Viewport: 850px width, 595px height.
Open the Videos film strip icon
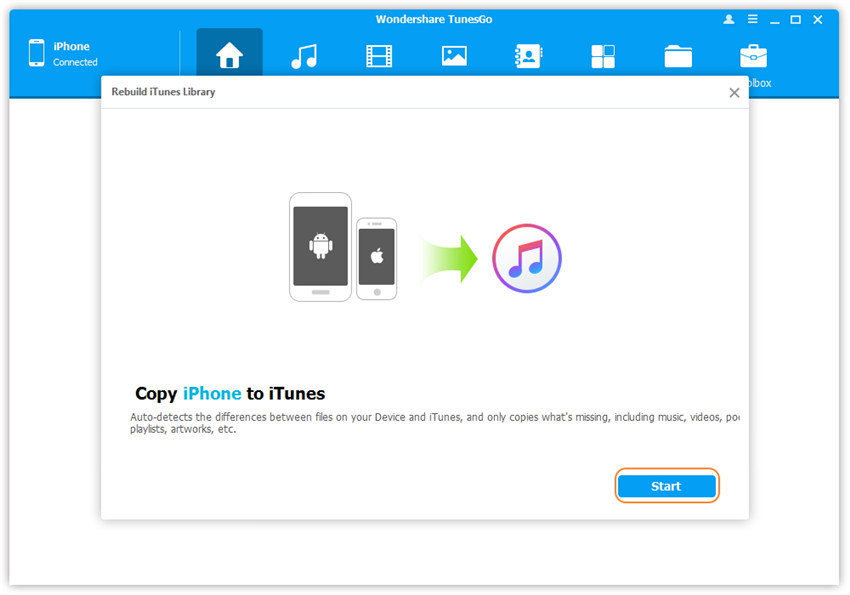tap(379, 56)
